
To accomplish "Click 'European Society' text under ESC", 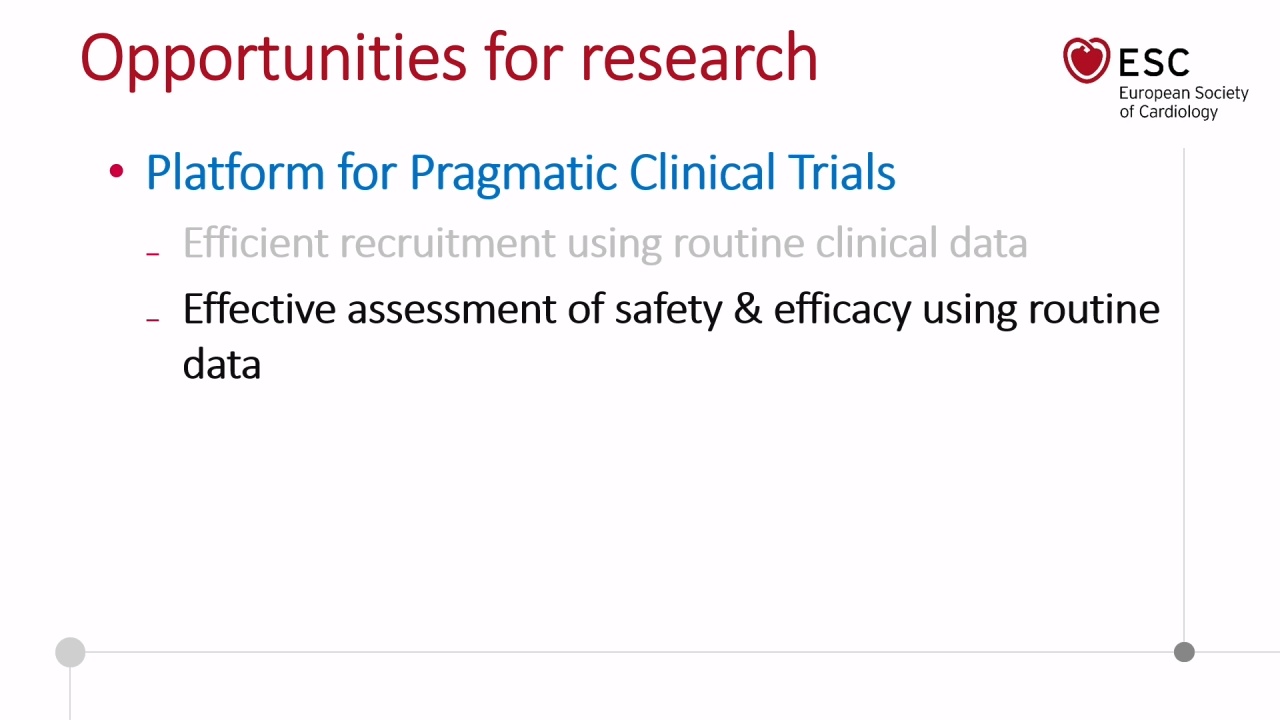I will [1184, 93].
